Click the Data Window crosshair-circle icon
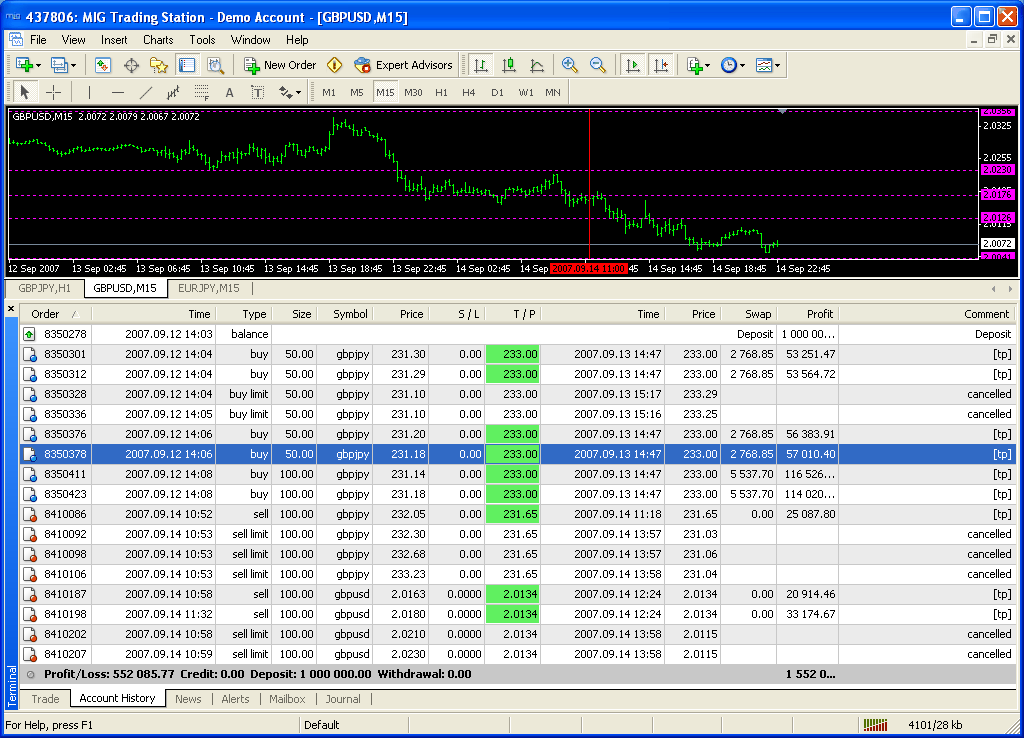This screenshot has width=1024, height=738. 131,65
